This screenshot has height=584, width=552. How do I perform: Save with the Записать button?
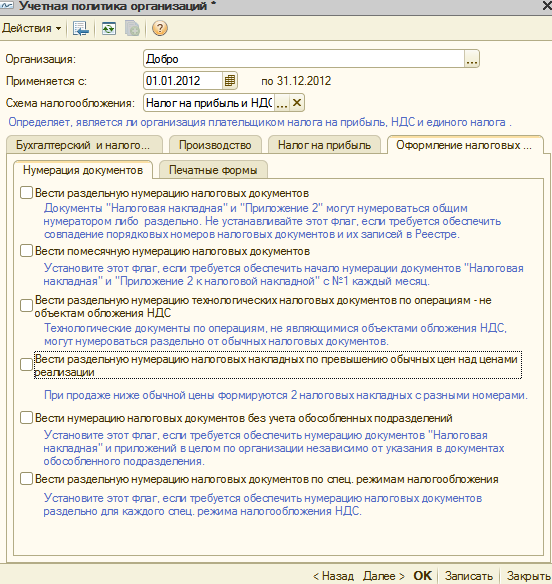pyautogui.click(x=469, y=576)
